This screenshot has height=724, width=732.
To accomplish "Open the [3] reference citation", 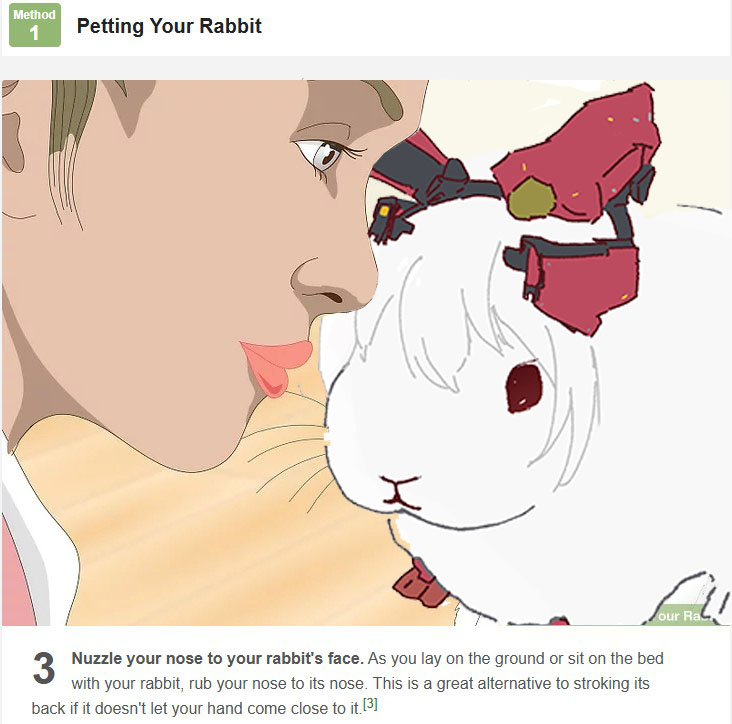I will pos(370,703).
